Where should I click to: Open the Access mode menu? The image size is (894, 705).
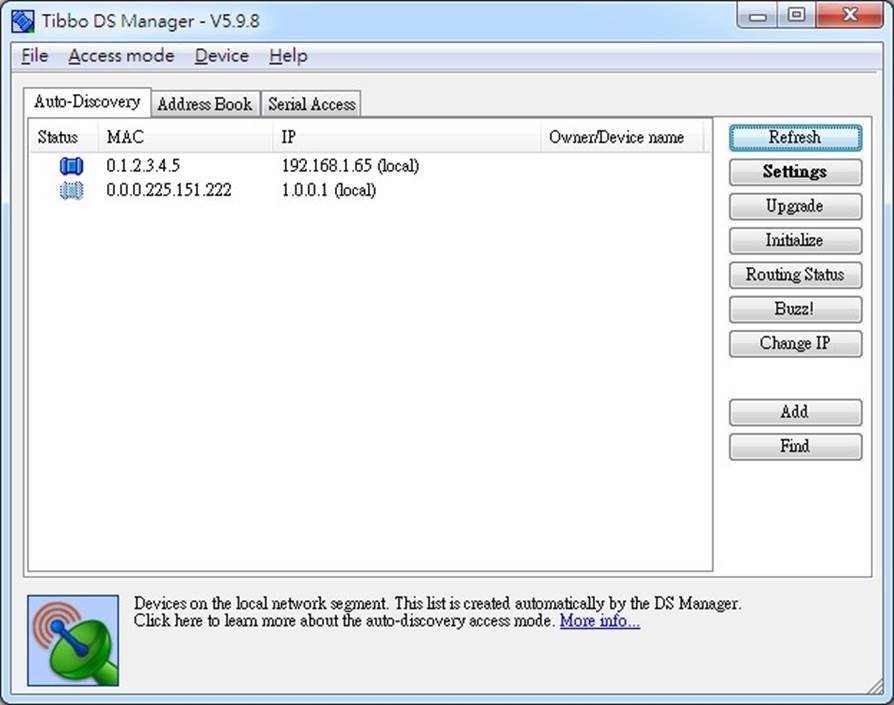point(121,56)
